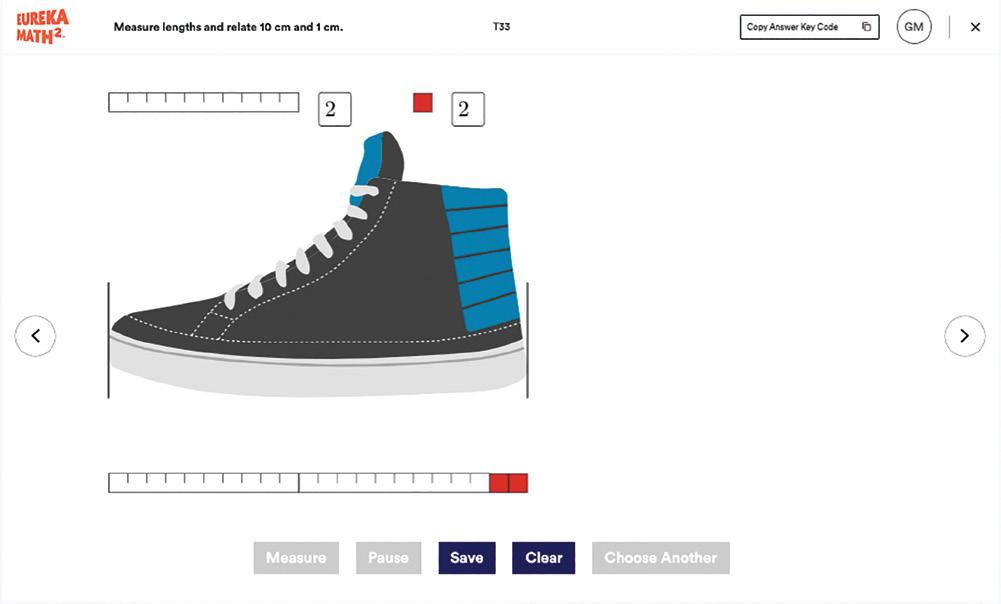
Task: Click the Copy Answer Key Code button
Action: 809,27
